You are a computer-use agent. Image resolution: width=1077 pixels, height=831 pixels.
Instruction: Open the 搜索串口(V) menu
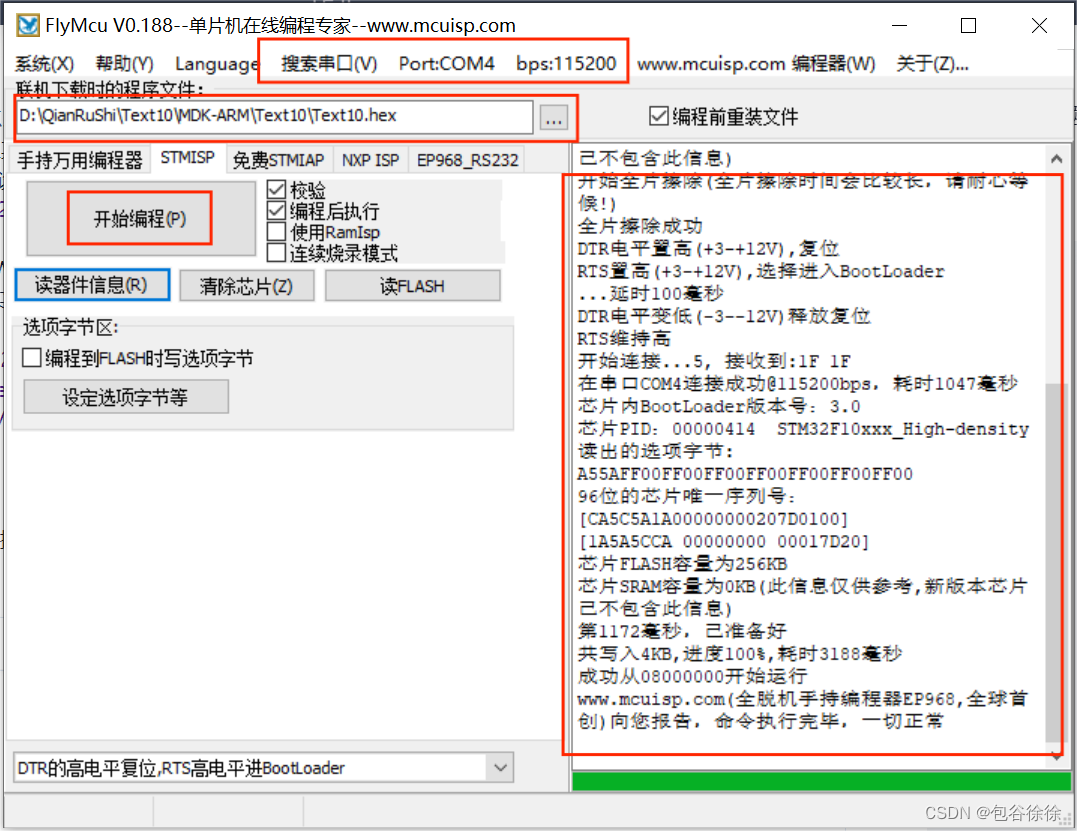tap(329, 64)
